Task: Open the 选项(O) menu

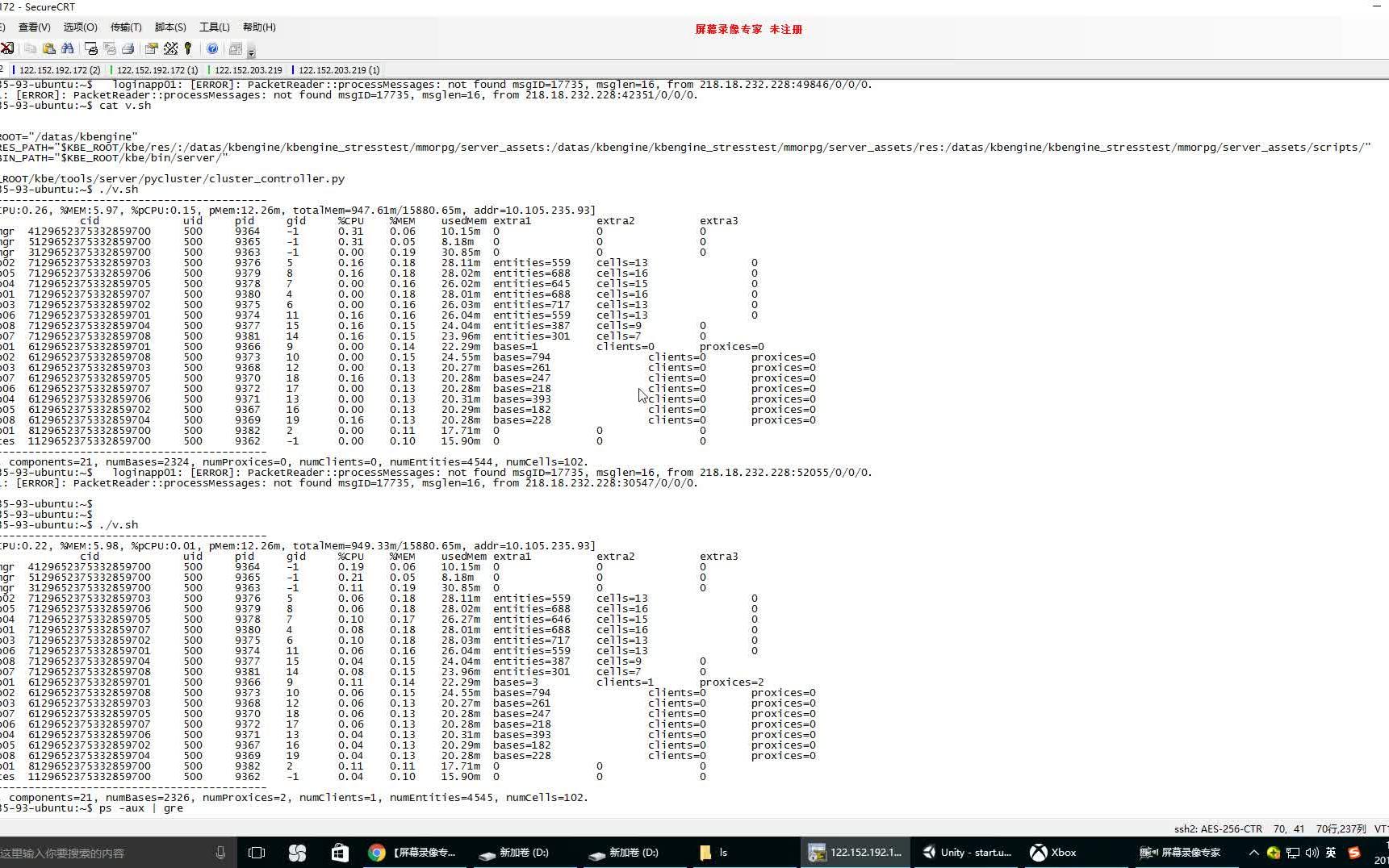Action: (80, 27)
